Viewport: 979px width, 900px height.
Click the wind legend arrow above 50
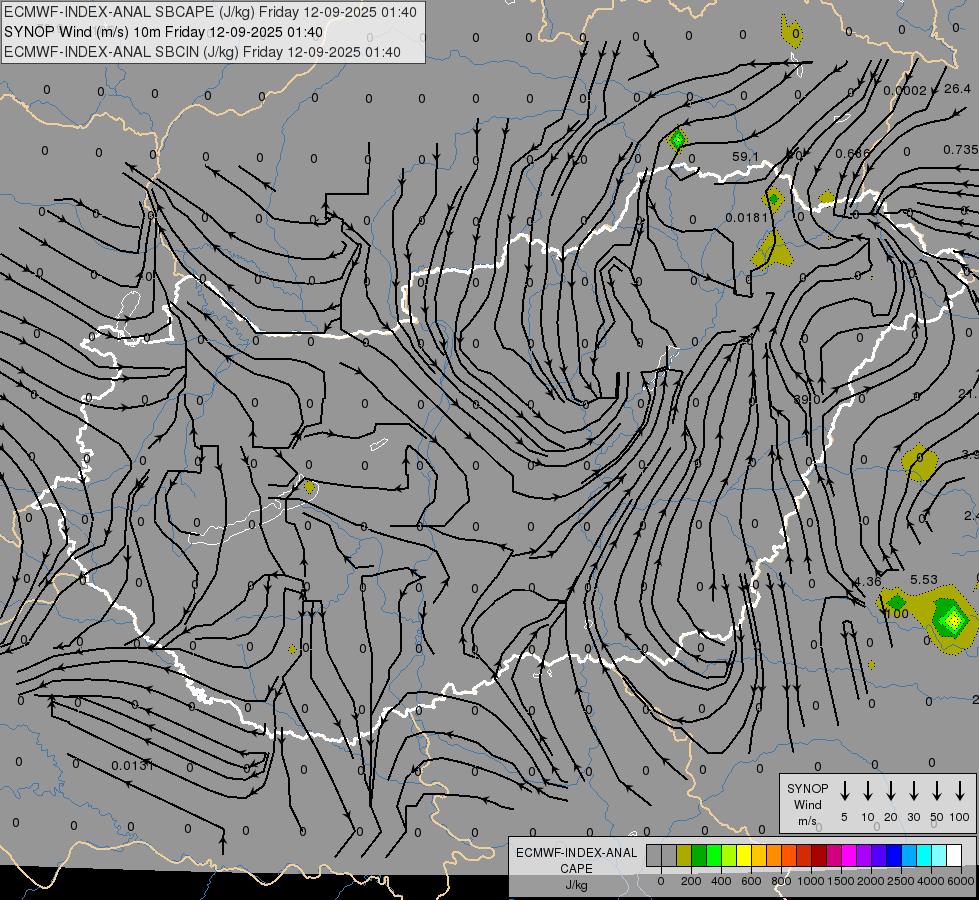(937, 791)
